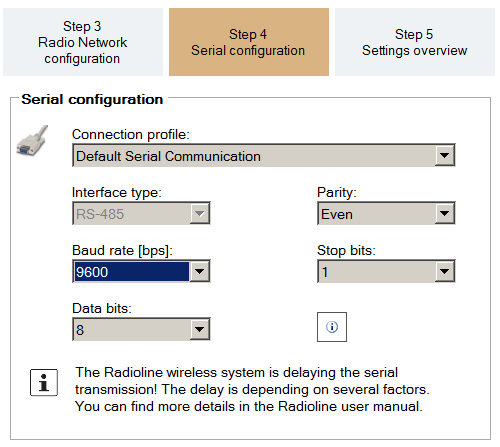
Task: Switch to Step 5 Settings overview
Action: (415, 42)
